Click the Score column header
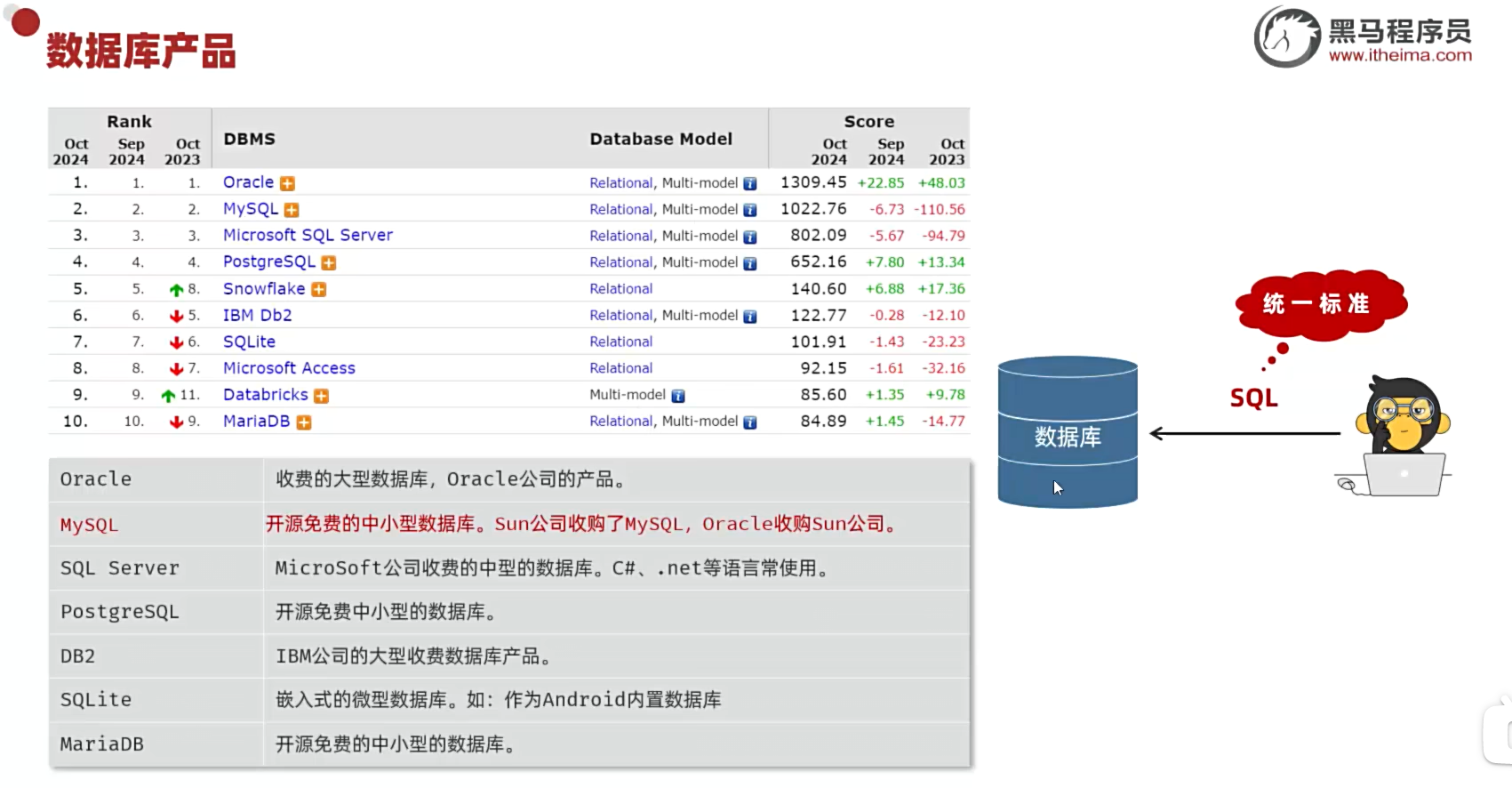Image resolution: width=1512 pixels, height=788 pixels. [869, 122]
